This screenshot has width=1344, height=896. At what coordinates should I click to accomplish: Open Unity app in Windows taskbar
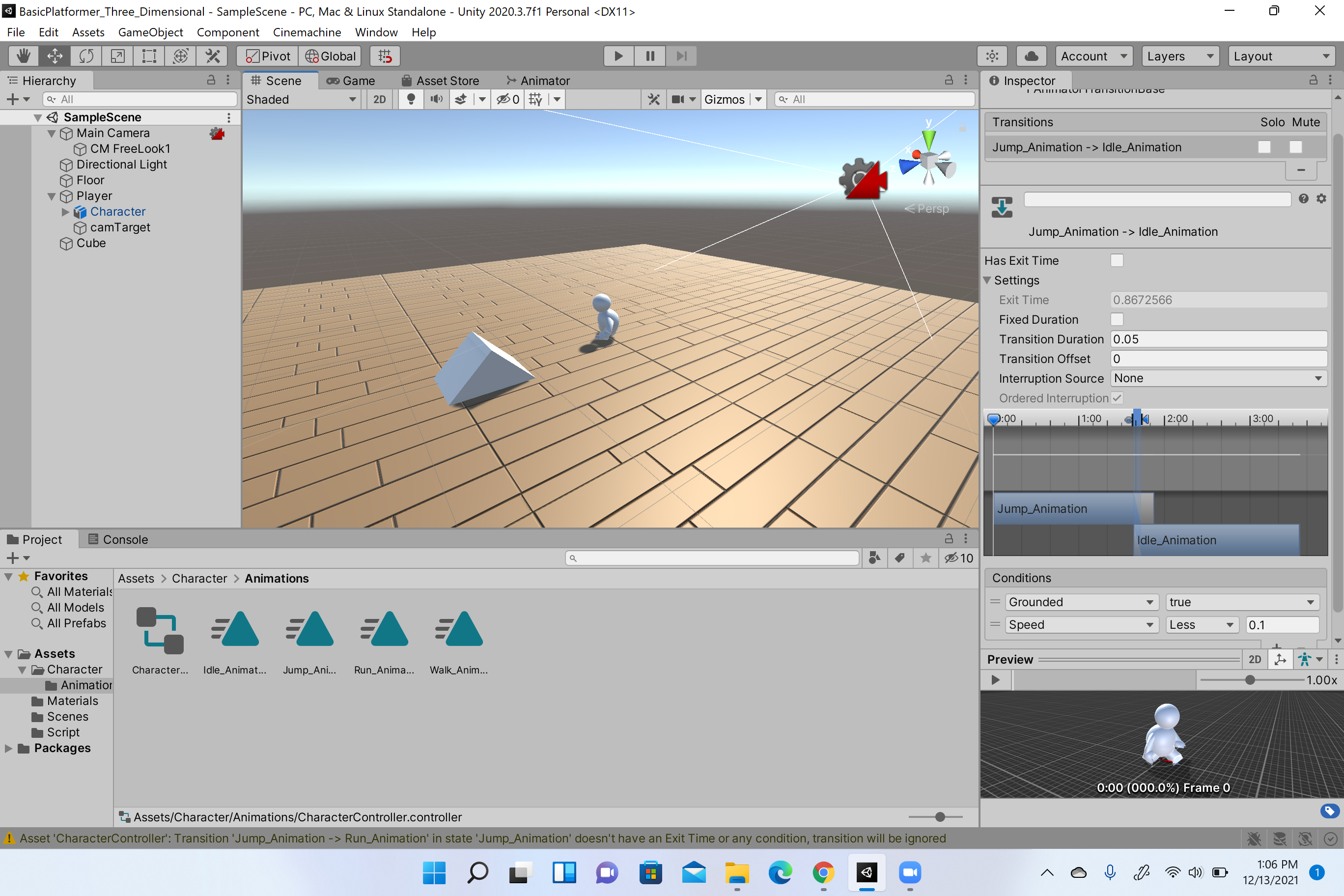(867, 872)
